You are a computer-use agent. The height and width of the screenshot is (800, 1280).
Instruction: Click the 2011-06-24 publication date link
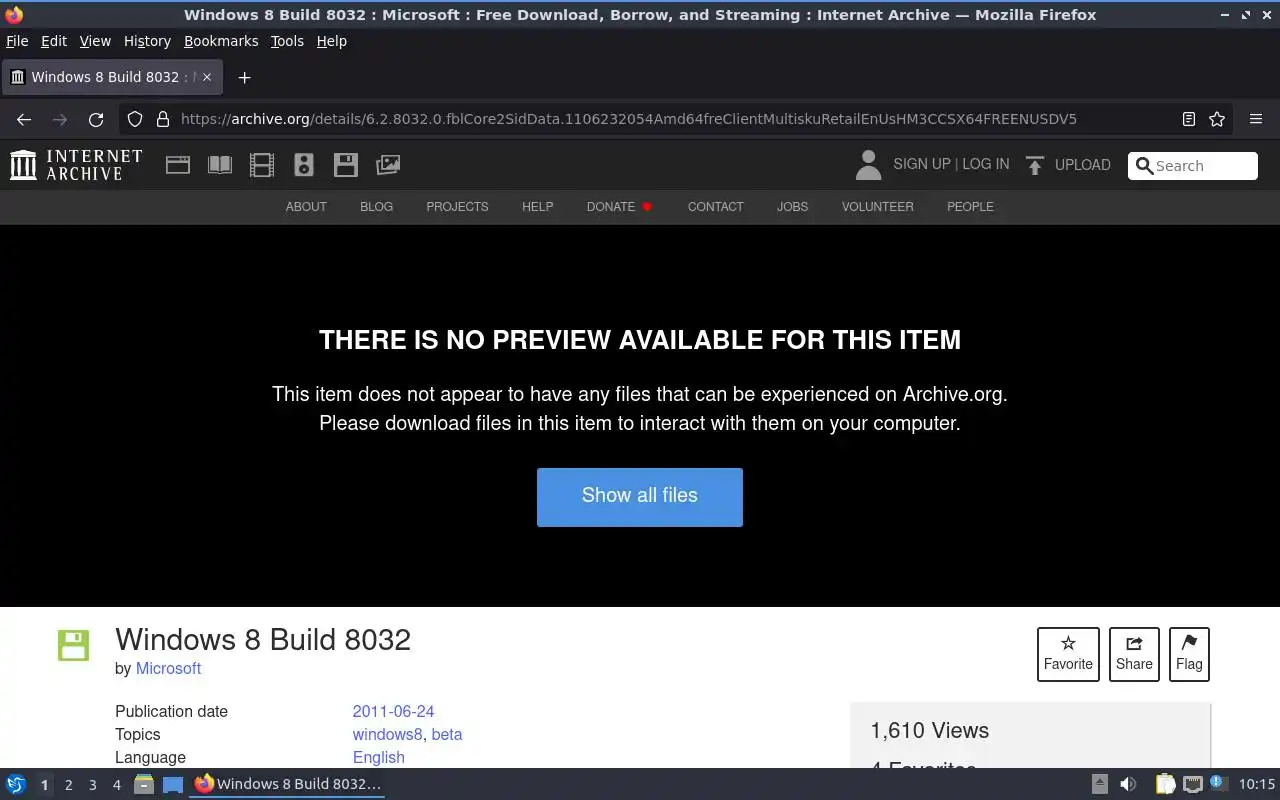tap(393, 712)
